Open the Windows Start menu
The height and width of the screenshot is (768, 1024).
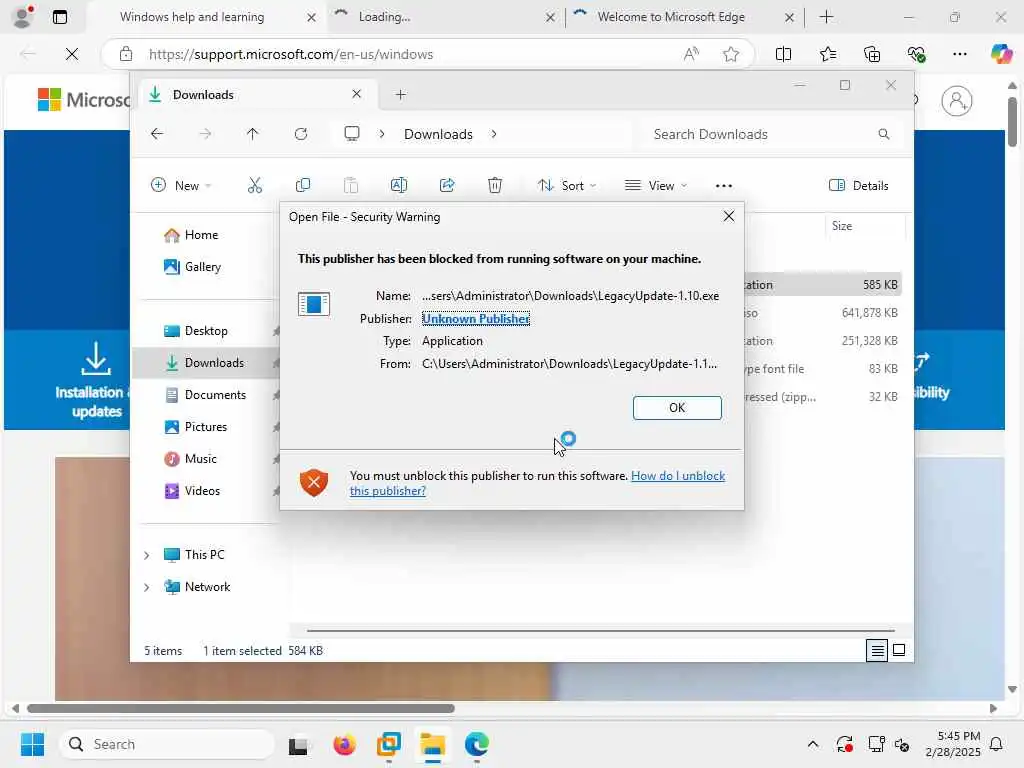(x=32, y=744)
